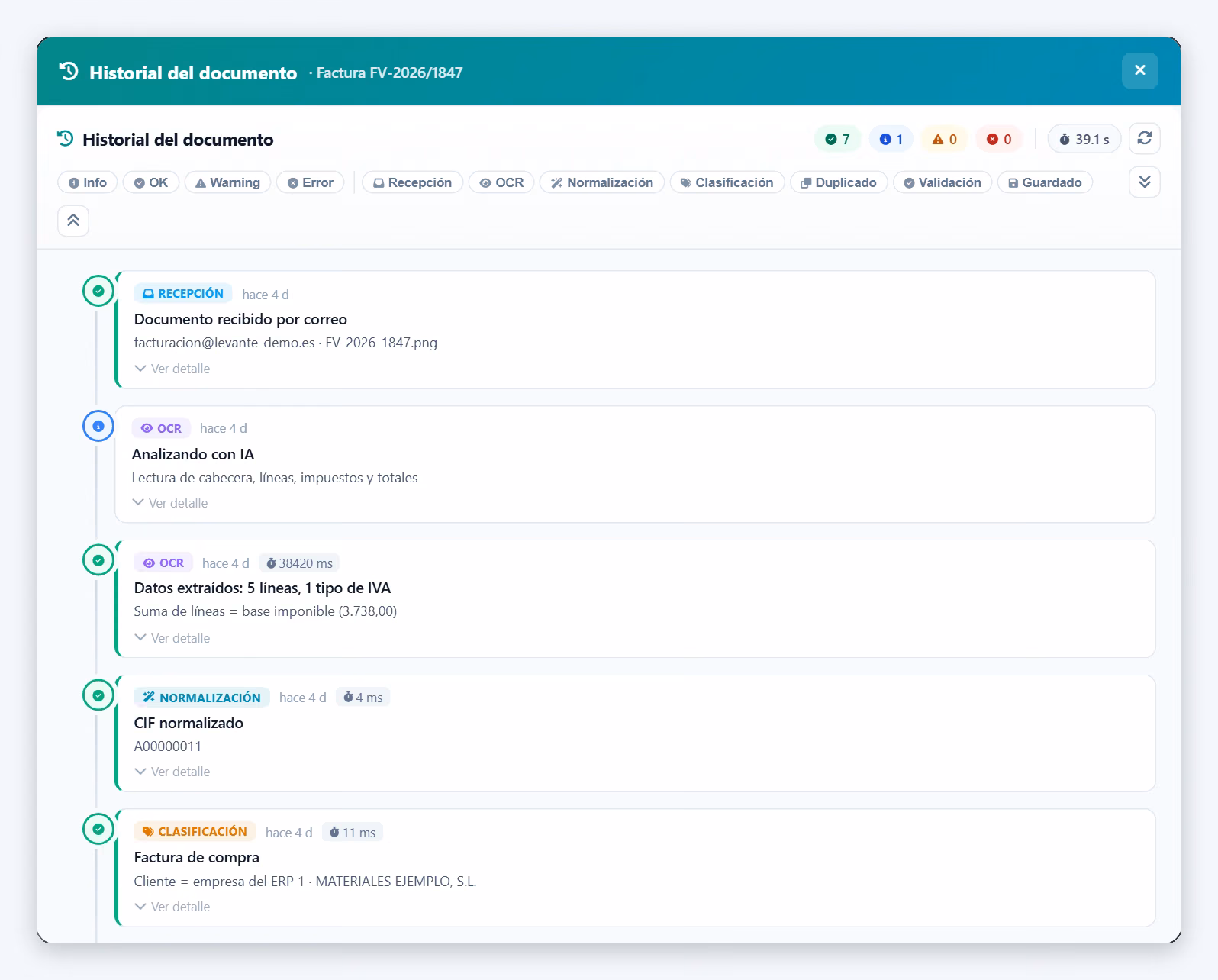The image size is (1218, 980).
Task: Click the 11 ms stopwatch badge
Action: click(x=352, y=833)
